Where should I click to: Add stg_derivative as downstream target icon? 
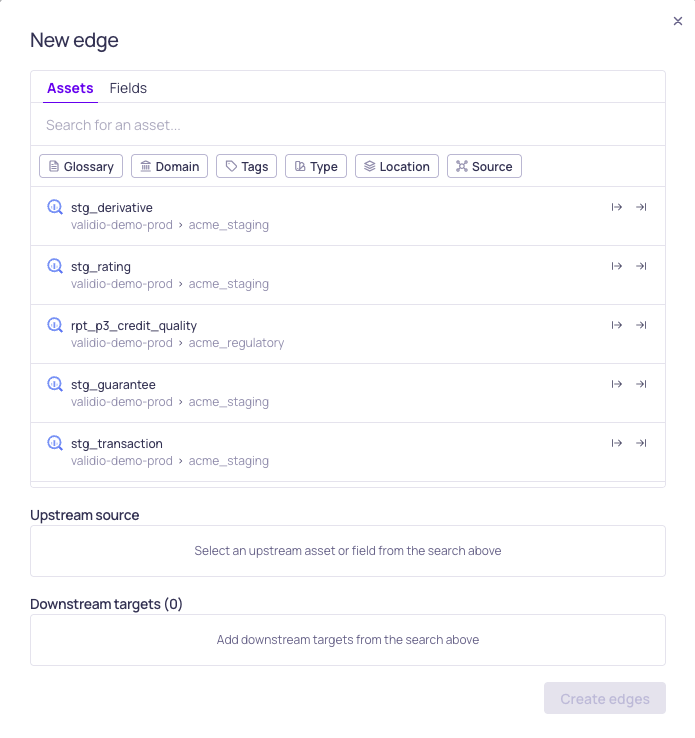point(641,207)
